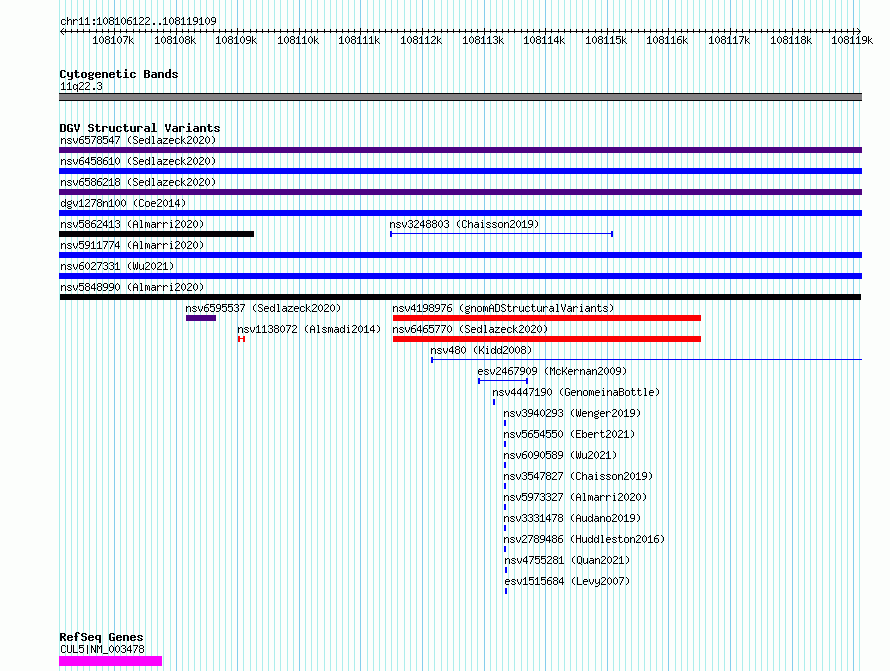890x671 pixels.
Task: Click dgv1278n100 (Coe2014) label
Action: point(123,203)
